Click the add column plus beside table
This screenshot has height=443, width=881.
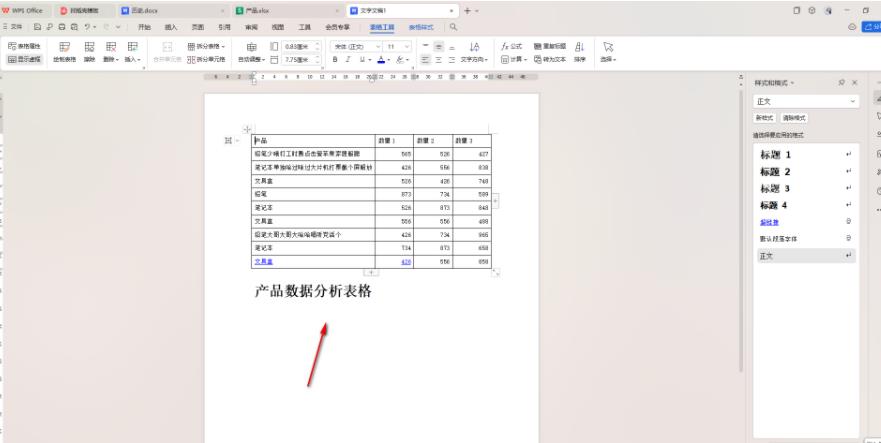pyautogui.click(x=496, y=201)
